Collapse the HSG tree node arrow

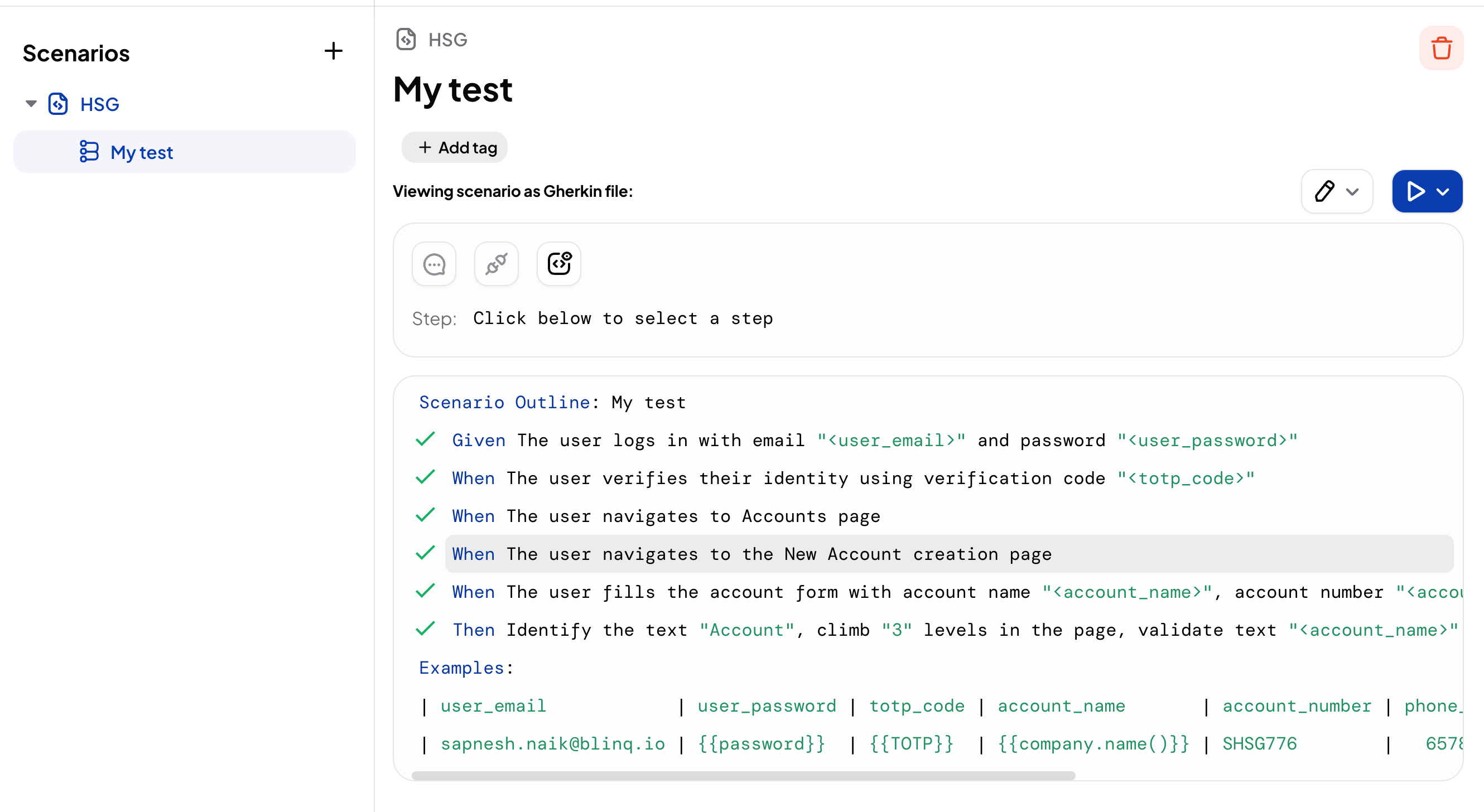tap(31, 104)
